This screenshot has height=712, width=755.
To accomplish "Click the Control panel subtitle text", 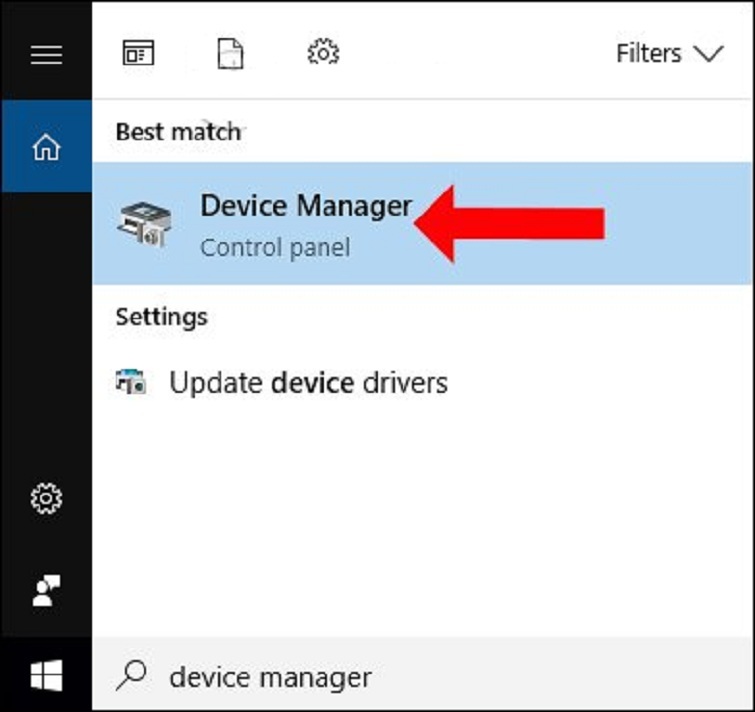I will 275,247.
